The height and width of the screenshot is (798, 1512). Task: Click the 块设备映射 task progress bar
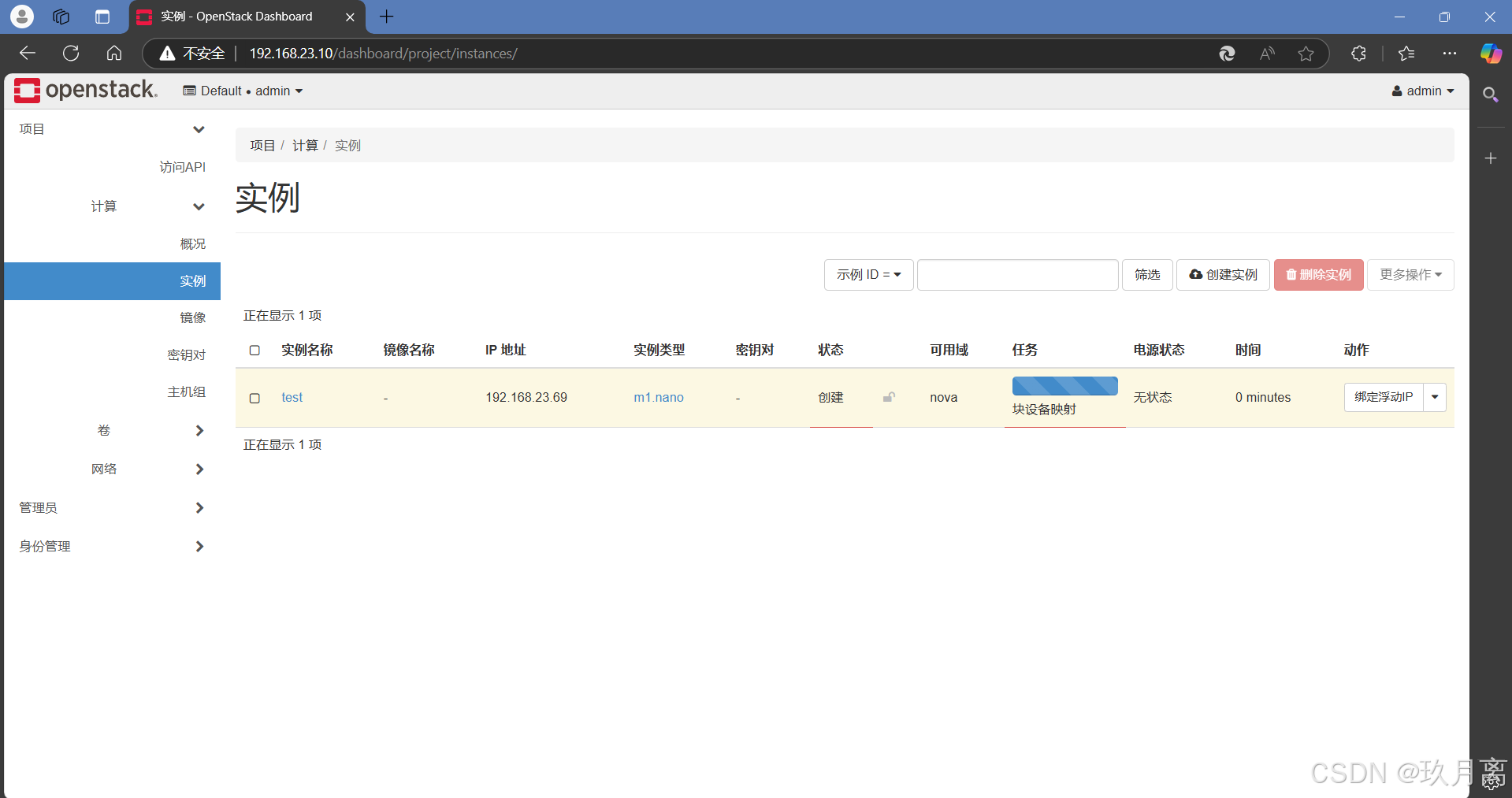1064,386
